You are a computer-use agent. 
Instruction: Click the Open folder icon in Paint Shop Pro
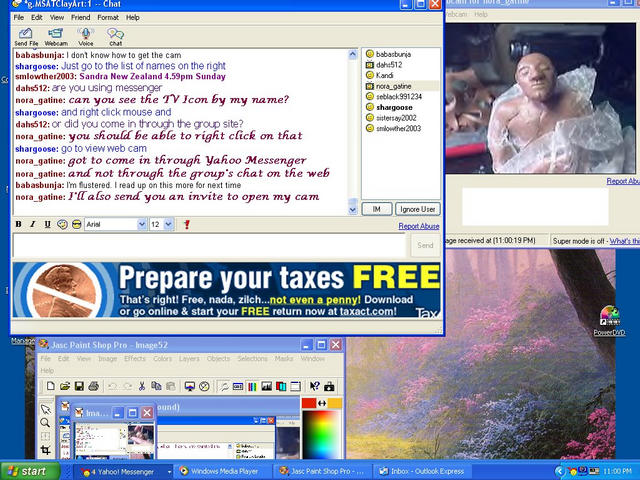[x=65, y=386]
